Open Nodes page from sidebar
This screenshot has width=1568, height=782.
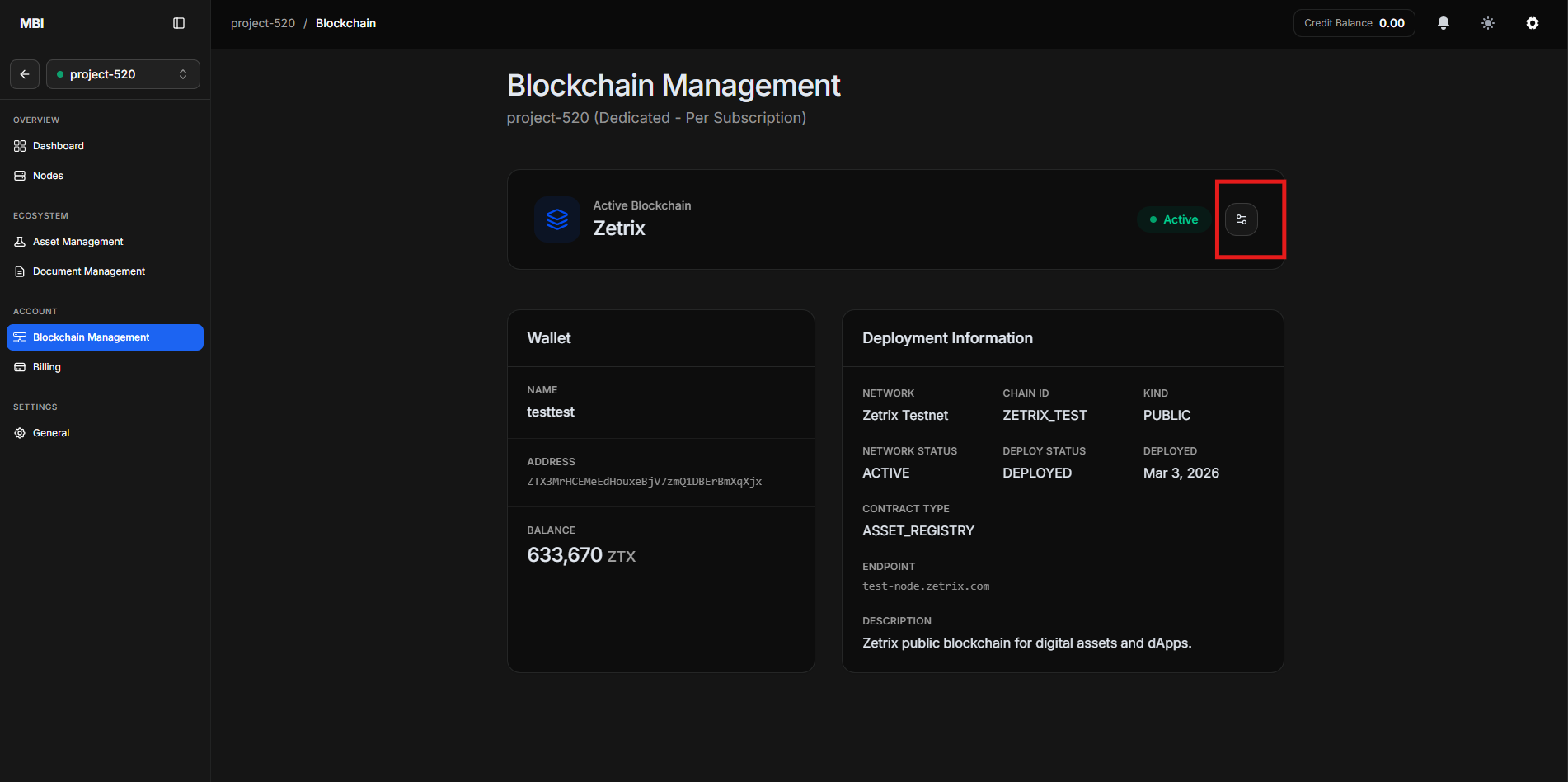point(48,176)
